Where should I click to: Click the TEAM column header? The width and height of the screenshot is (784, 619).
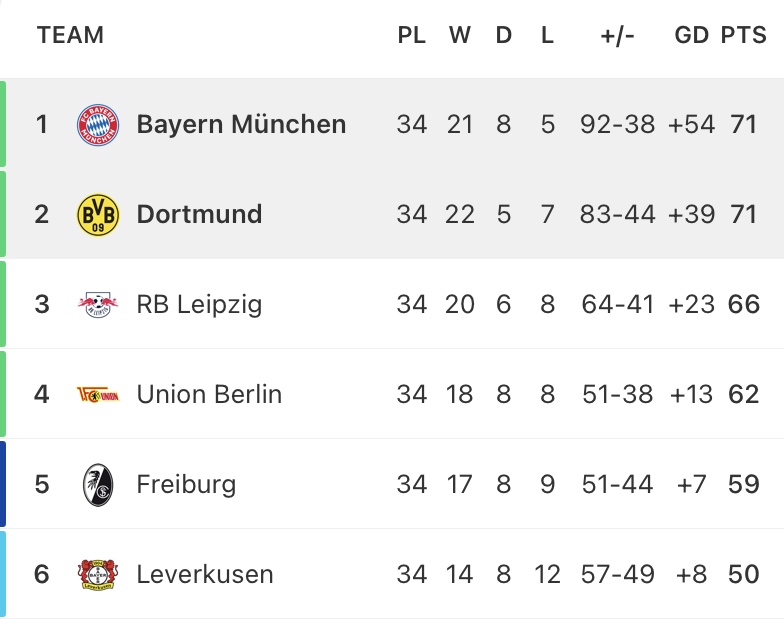click(x=70, y=35)
